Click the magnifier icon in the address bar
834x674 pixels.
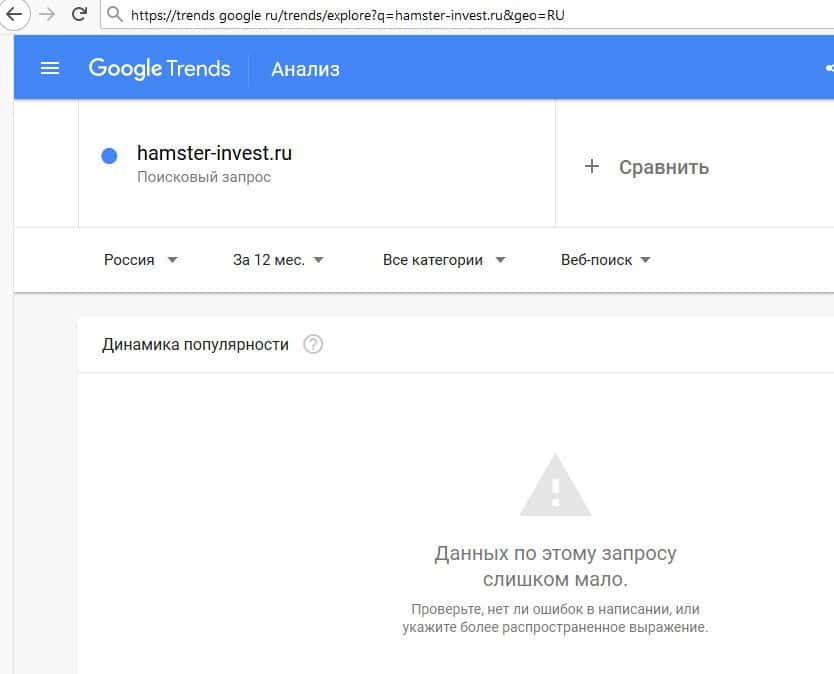115,15
